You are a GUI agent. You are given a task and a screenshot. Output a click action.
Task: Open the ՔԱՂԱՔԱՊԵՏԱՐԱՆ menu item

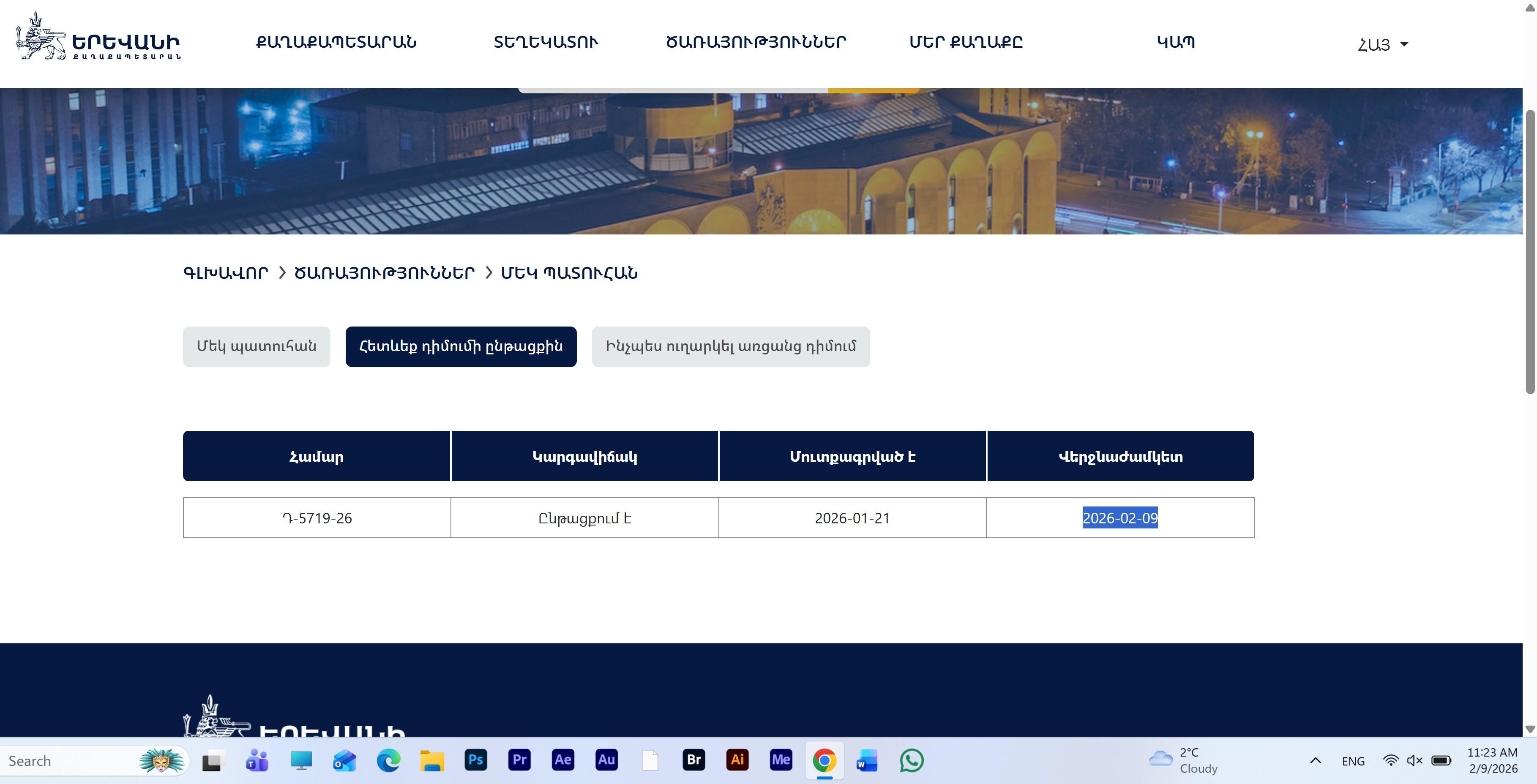[x=336, y=42]
